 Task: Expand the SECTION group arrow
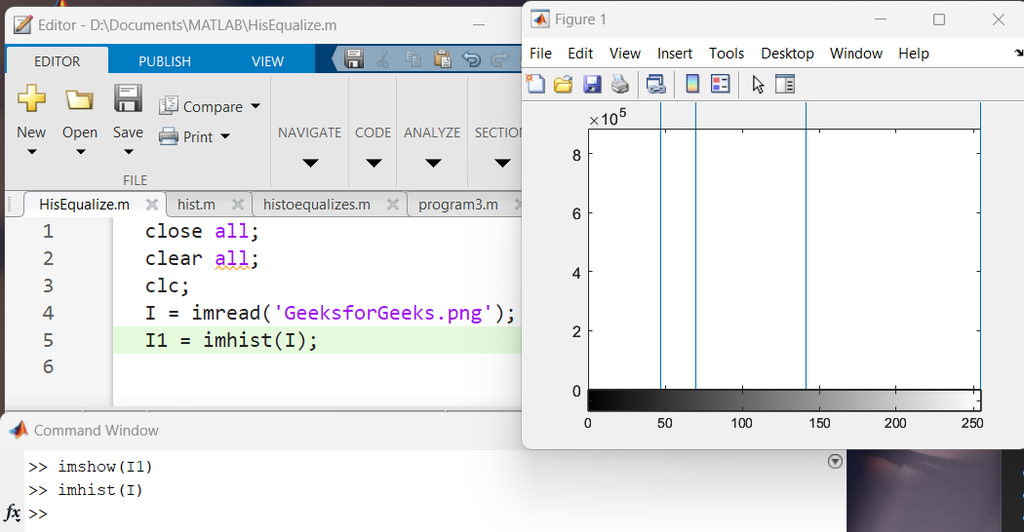tap(502, 163)
